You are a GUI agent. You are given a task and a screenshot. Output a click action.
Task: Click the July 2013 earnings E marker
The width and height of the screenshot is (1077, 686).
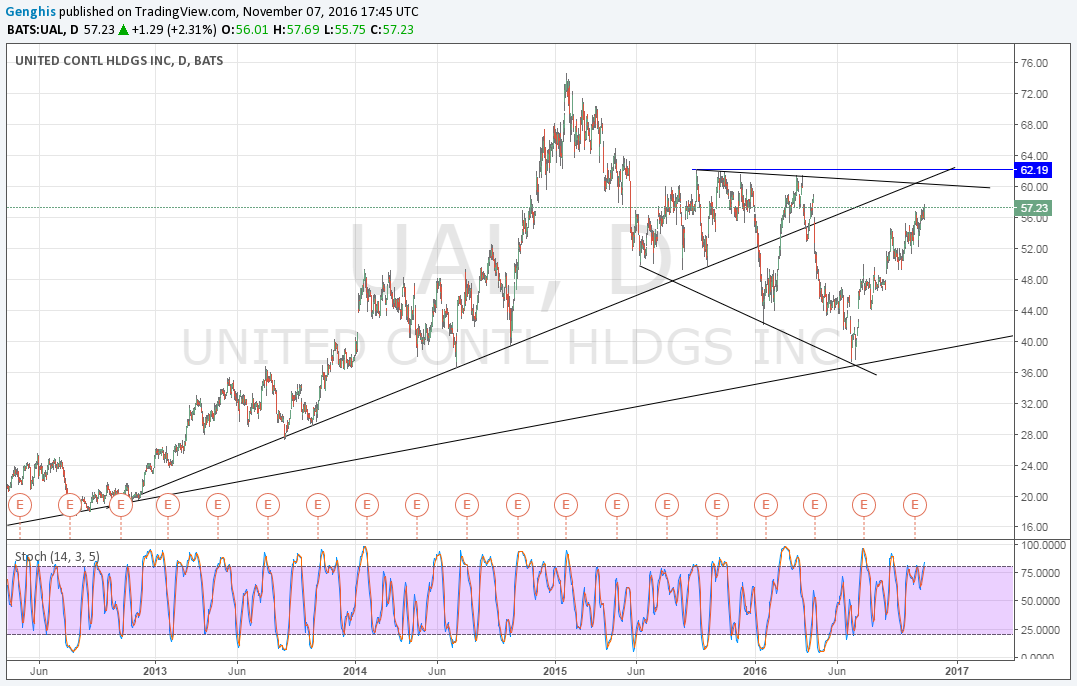(268, 505)
